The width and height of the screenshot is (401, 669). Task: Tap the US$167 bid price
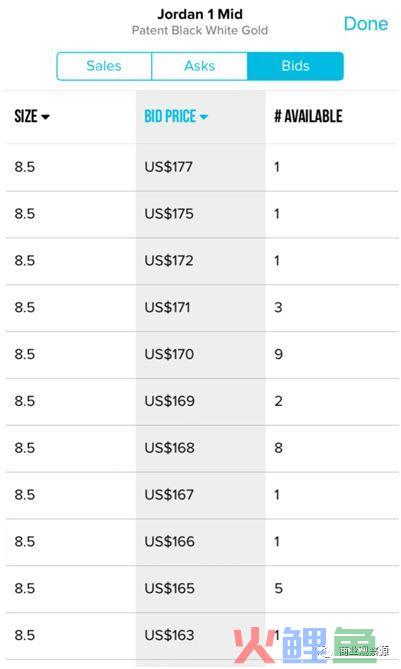(169, 495)
